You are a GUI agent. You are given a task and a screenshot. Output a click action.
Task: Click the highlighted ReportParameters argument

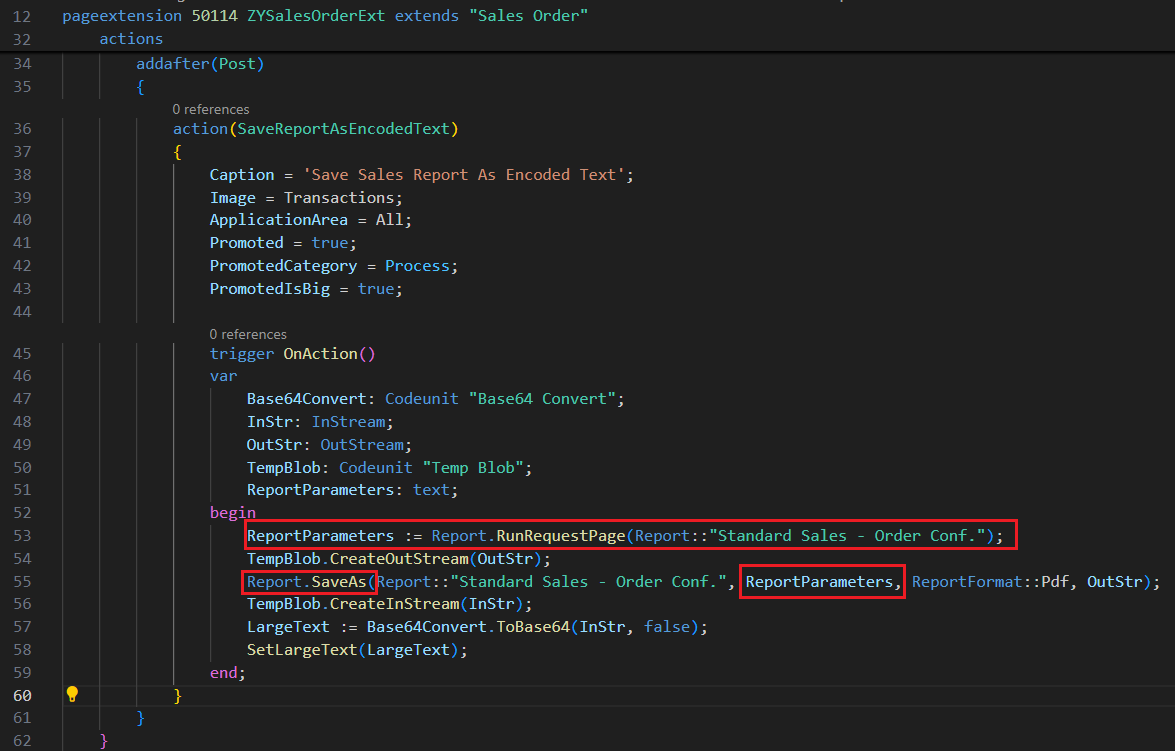pos(820,581)
